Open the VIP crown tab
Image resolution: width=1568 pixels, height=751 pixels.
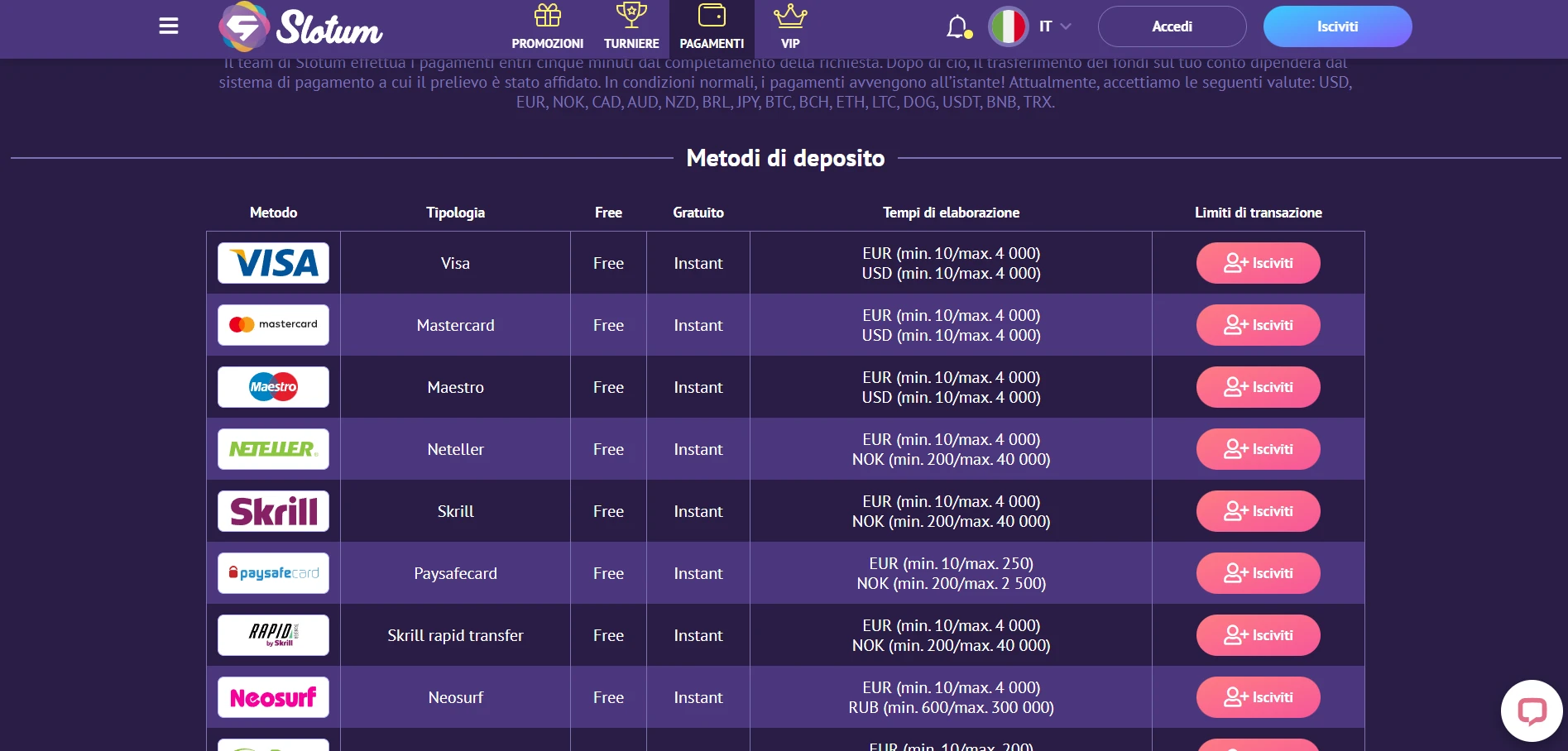[790, 27]
